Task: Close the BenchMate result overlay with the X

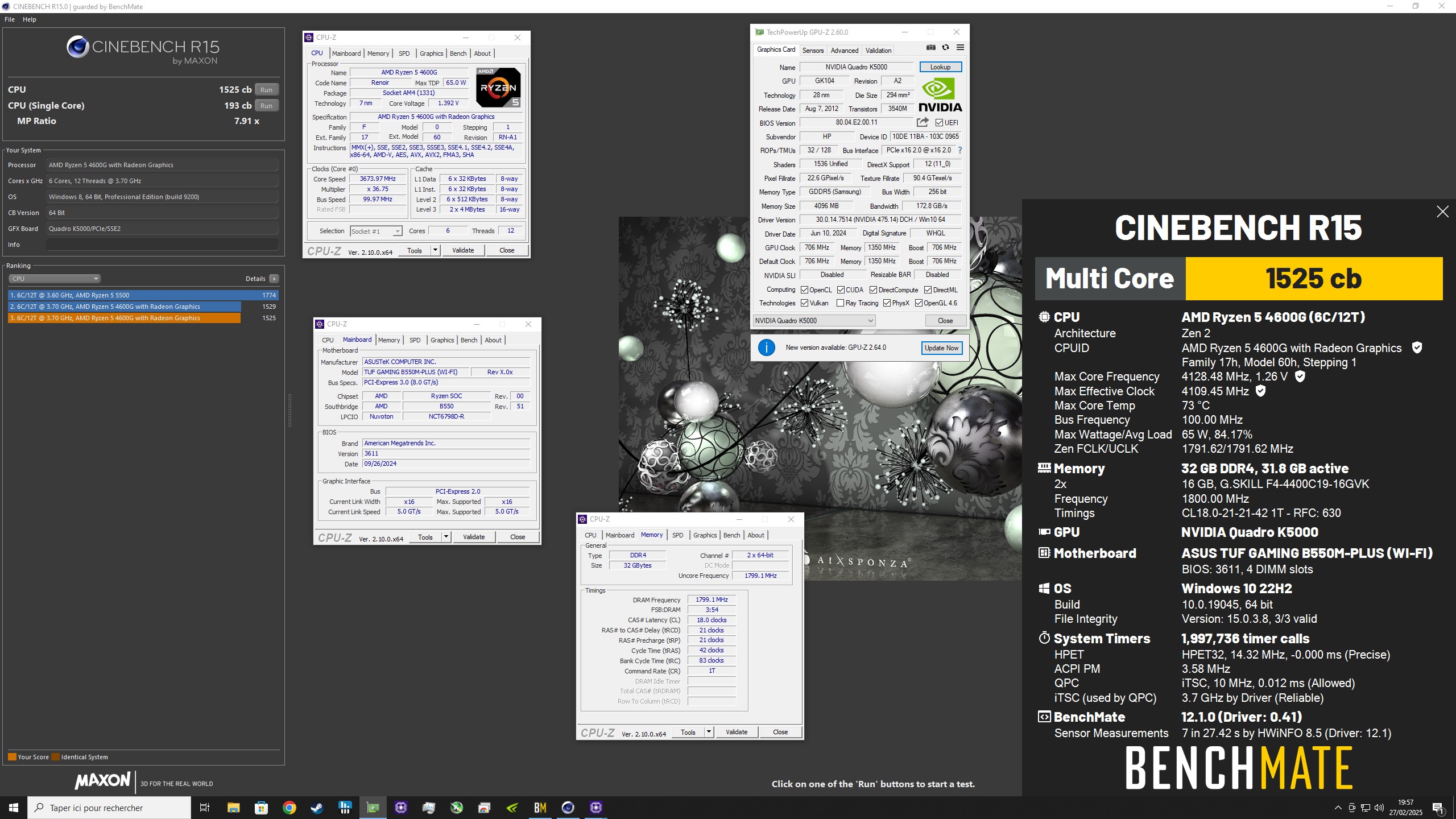Action: [x=1442, y=212]
